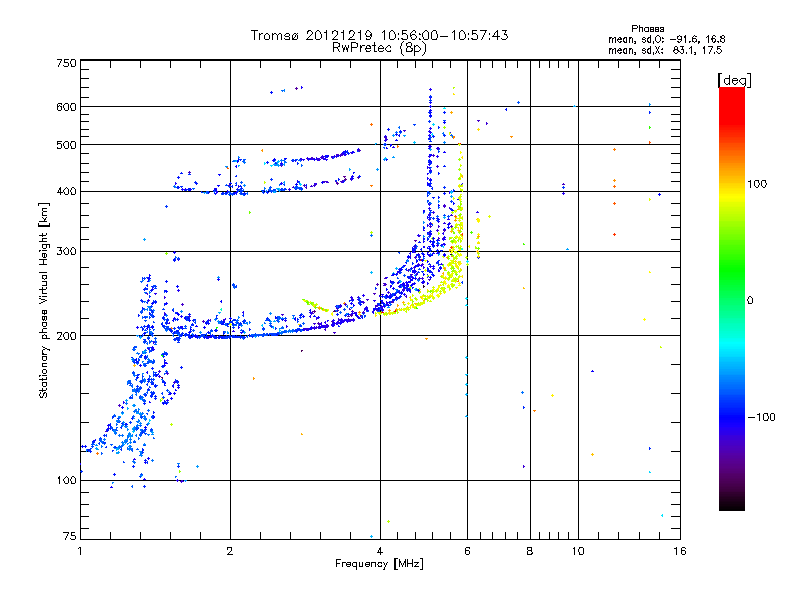Viewport: 800px width, 600px height.
Task: Click the colorbar label '0'
Action: 750,300
